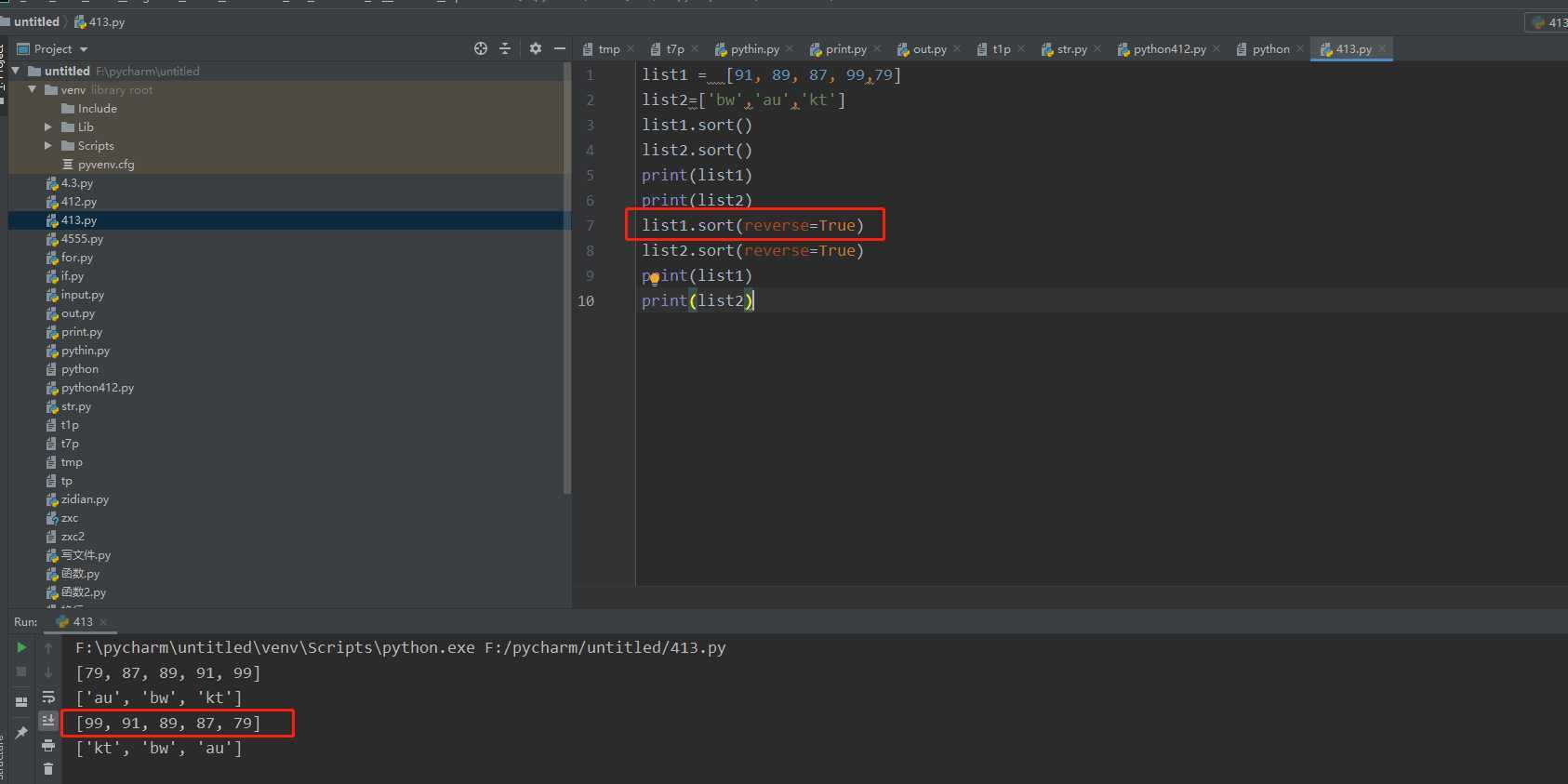Click Up the Stack Trace arrow
This screenshot has width=1568, height=784.
click(48, 648)
